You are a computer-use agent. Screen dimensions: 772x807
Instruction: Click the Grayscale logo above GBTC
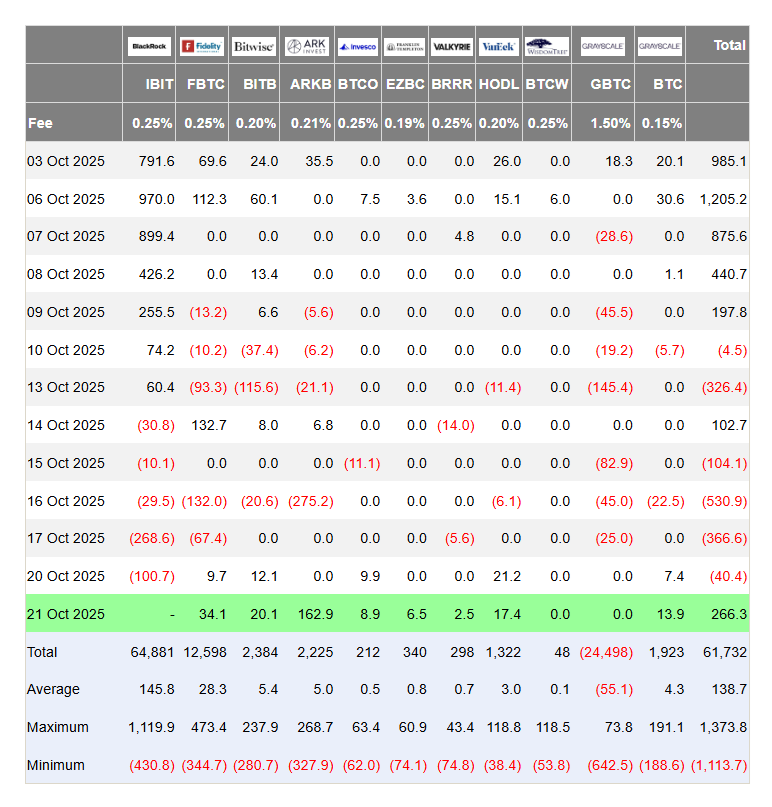(603, 46)
